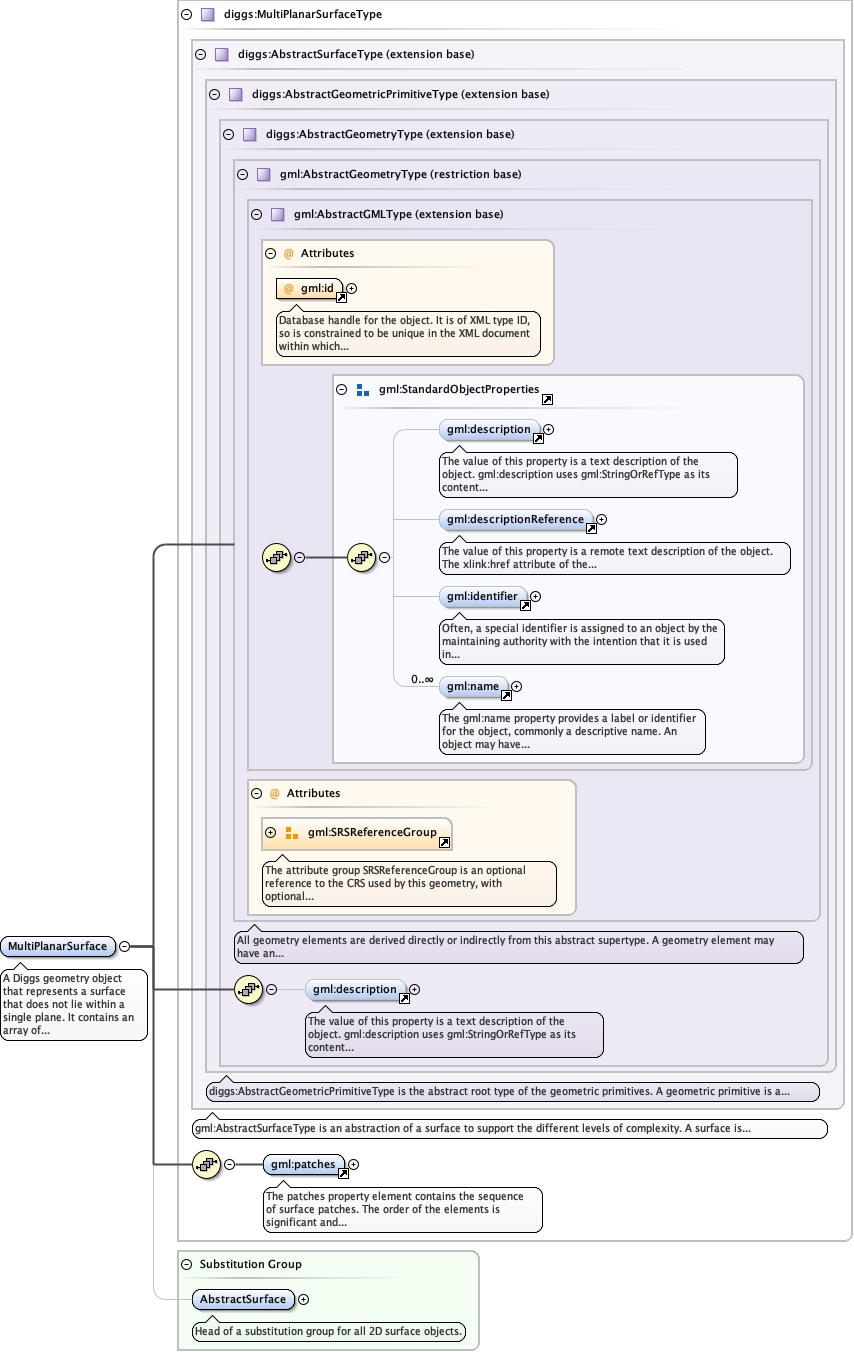The height and width of the screenshot is (1352, 854).
Task: Click the gml:descriptionReference link arrow icon
Action: 591,529
